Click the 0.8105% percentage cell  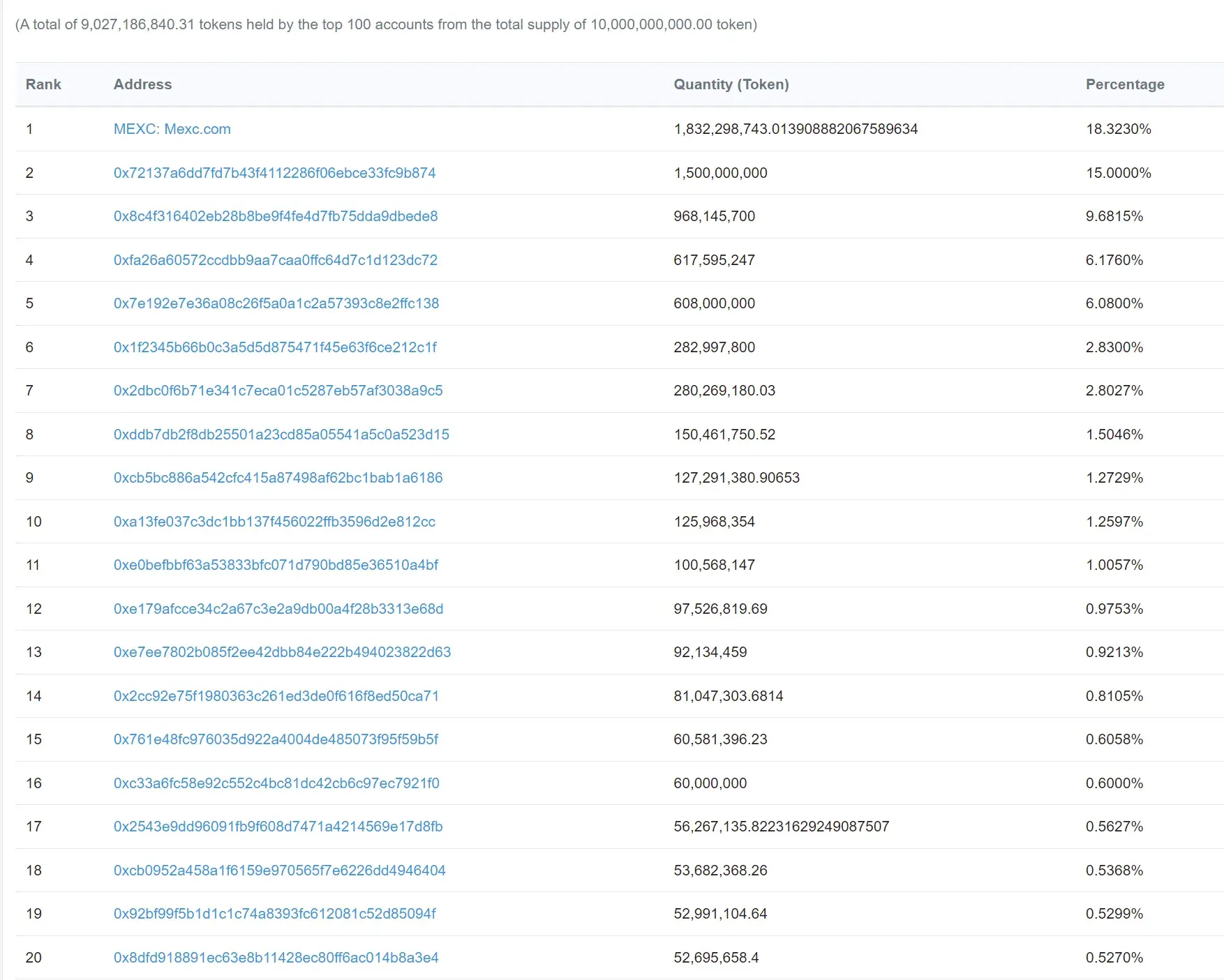[1114, 696]
